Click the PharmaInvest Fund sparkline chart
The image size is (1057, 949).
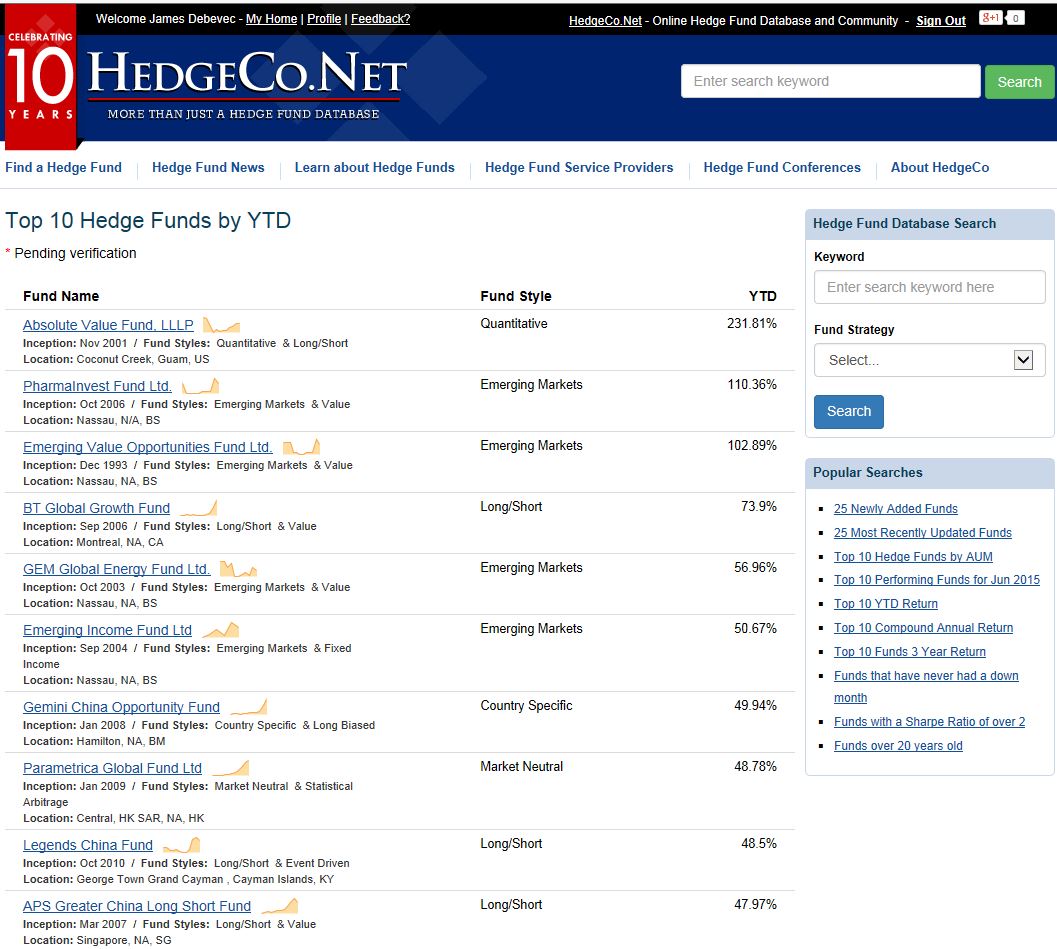[200, 386]
